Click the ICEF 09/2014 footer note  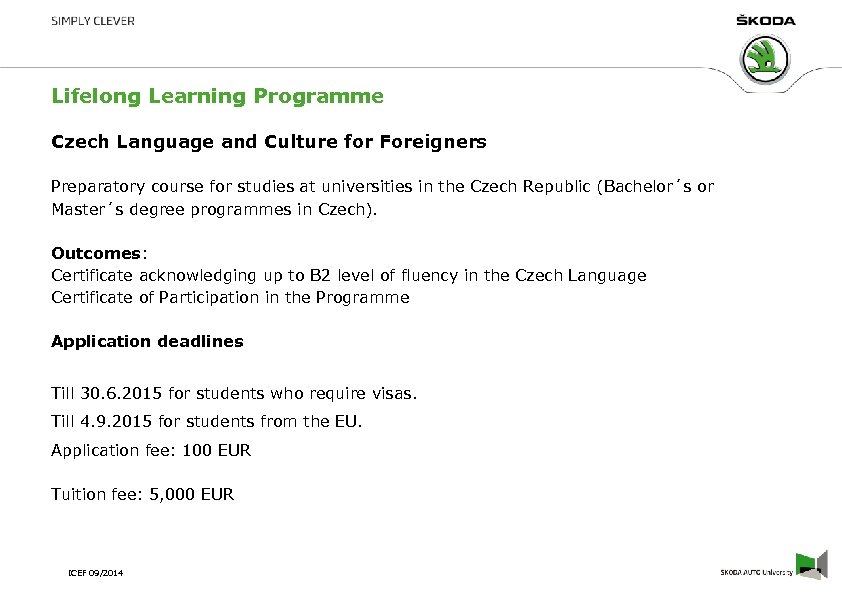click(95, 573)
